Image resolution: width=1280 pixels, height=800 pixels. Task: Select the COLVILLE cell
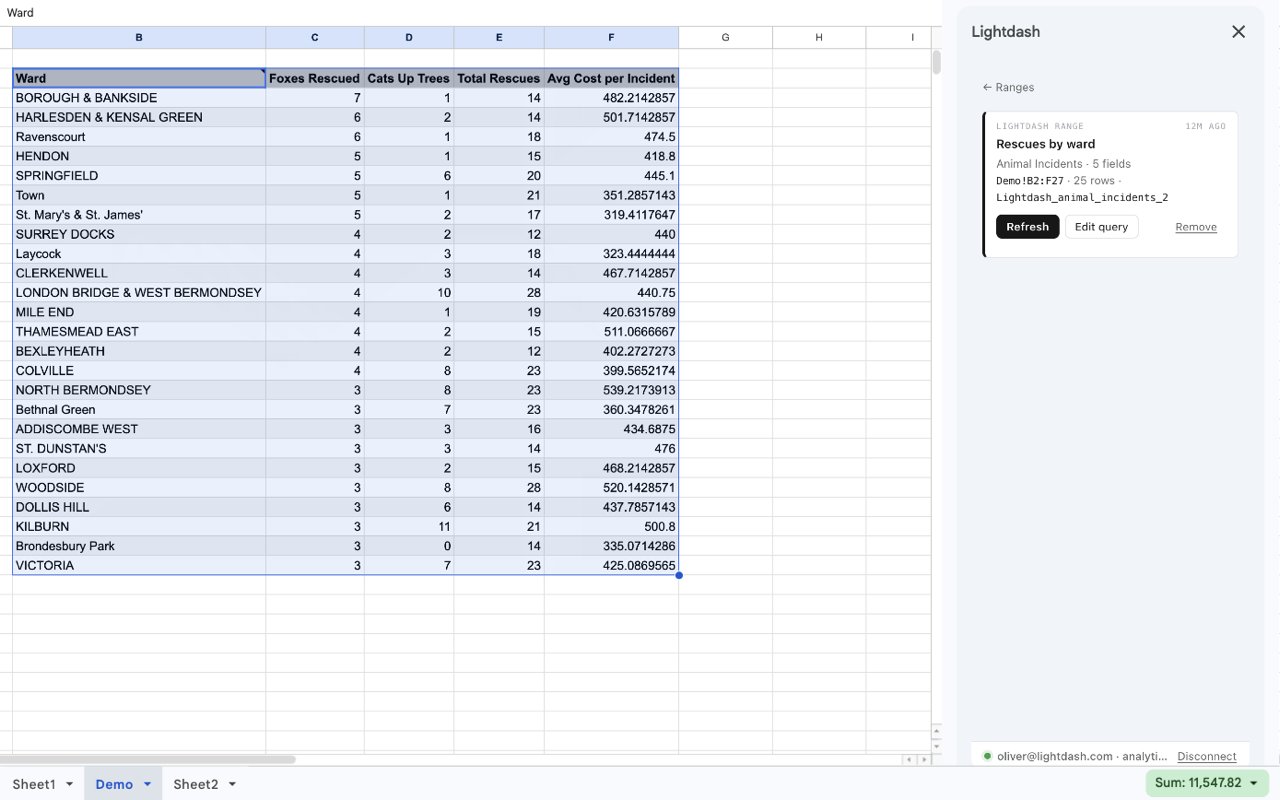pyautogui.click(x=139, y=371)
